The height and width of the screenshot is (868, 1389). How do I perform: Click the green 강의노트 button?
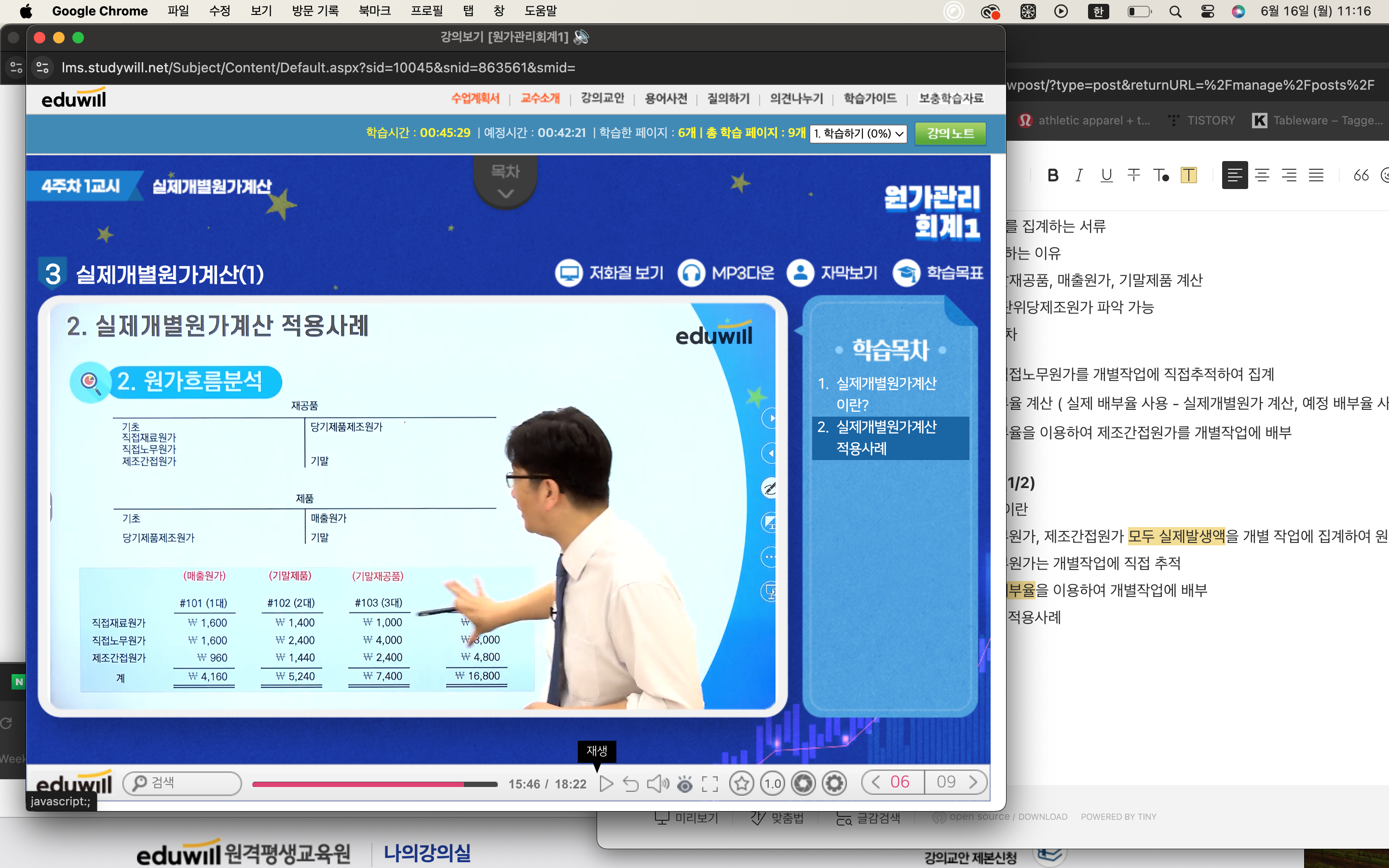950,133
